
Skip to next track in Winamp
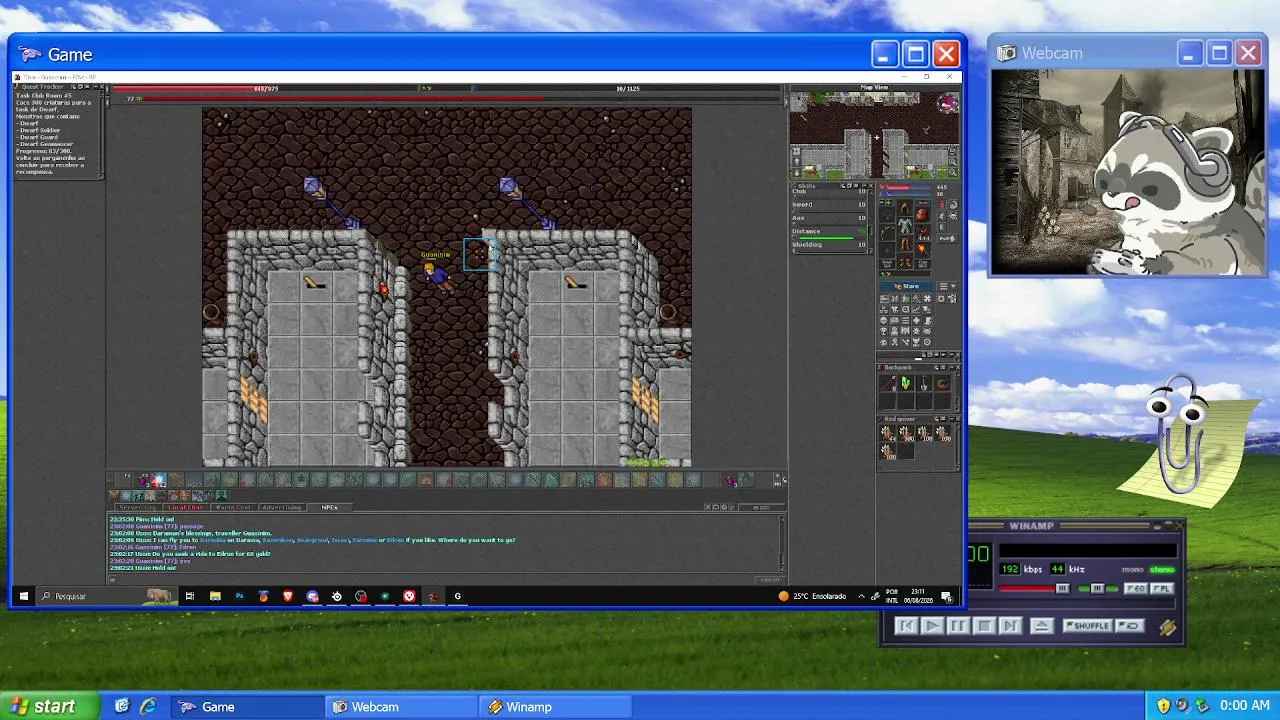[1010, 626]
